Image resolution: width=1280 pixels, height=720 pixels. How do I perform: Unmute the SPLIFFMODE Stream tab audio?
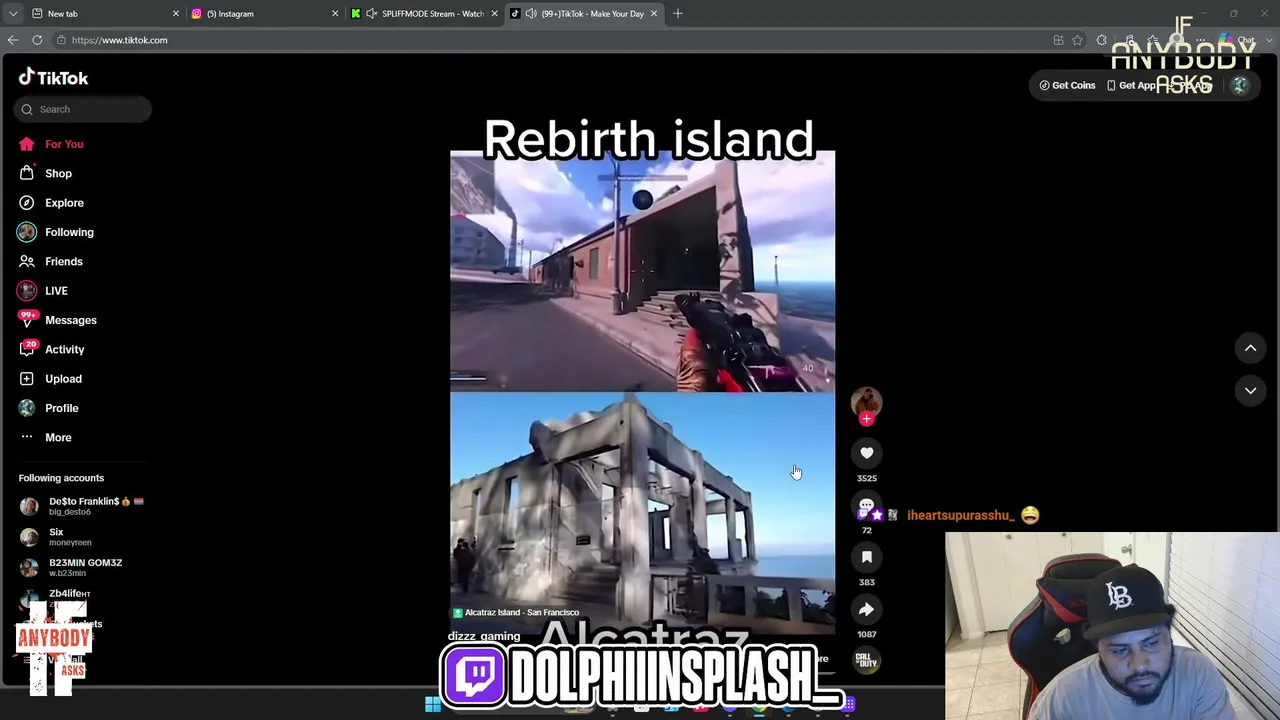[372, 14]
